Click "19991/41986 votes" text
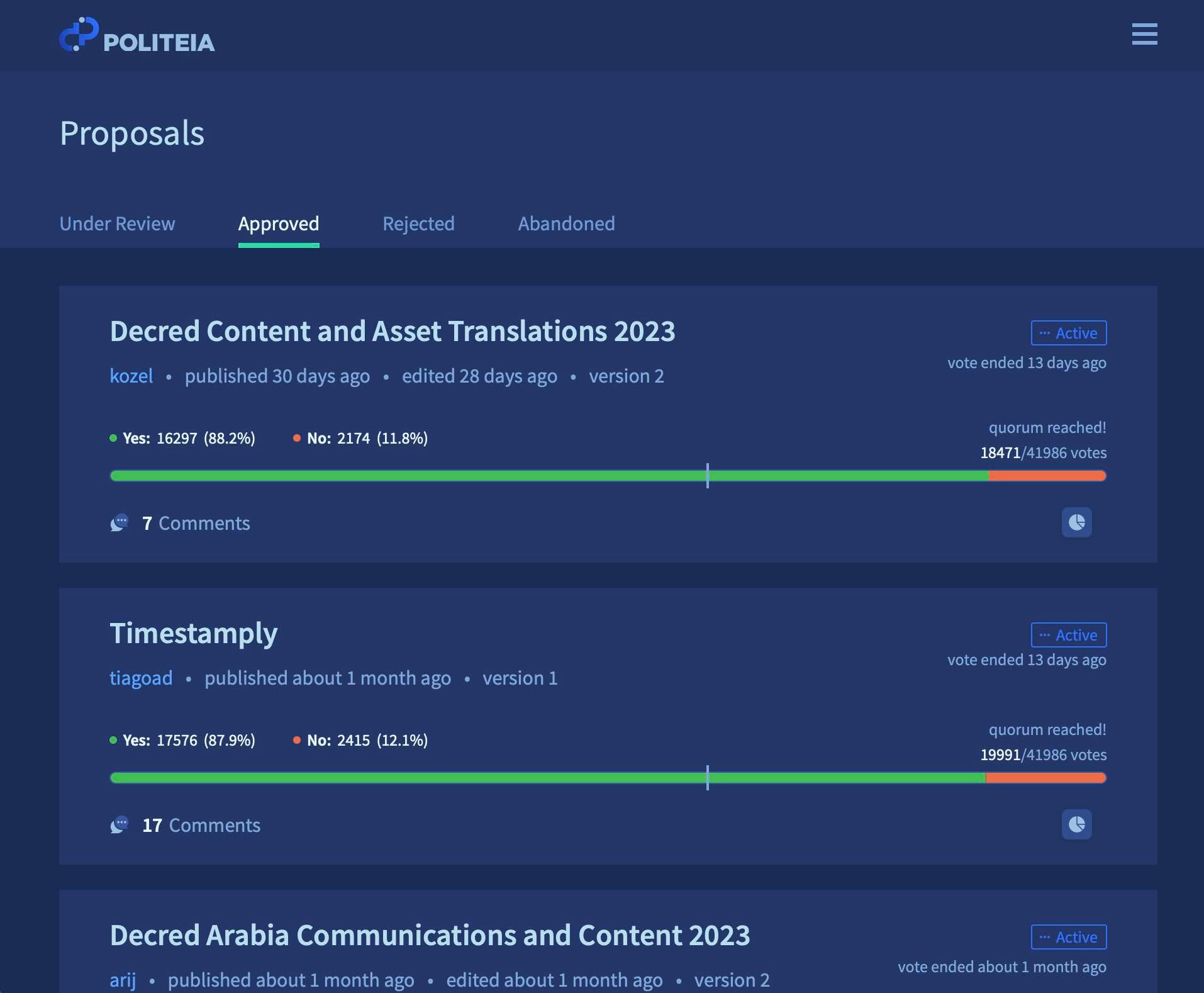 (1044, 755)
